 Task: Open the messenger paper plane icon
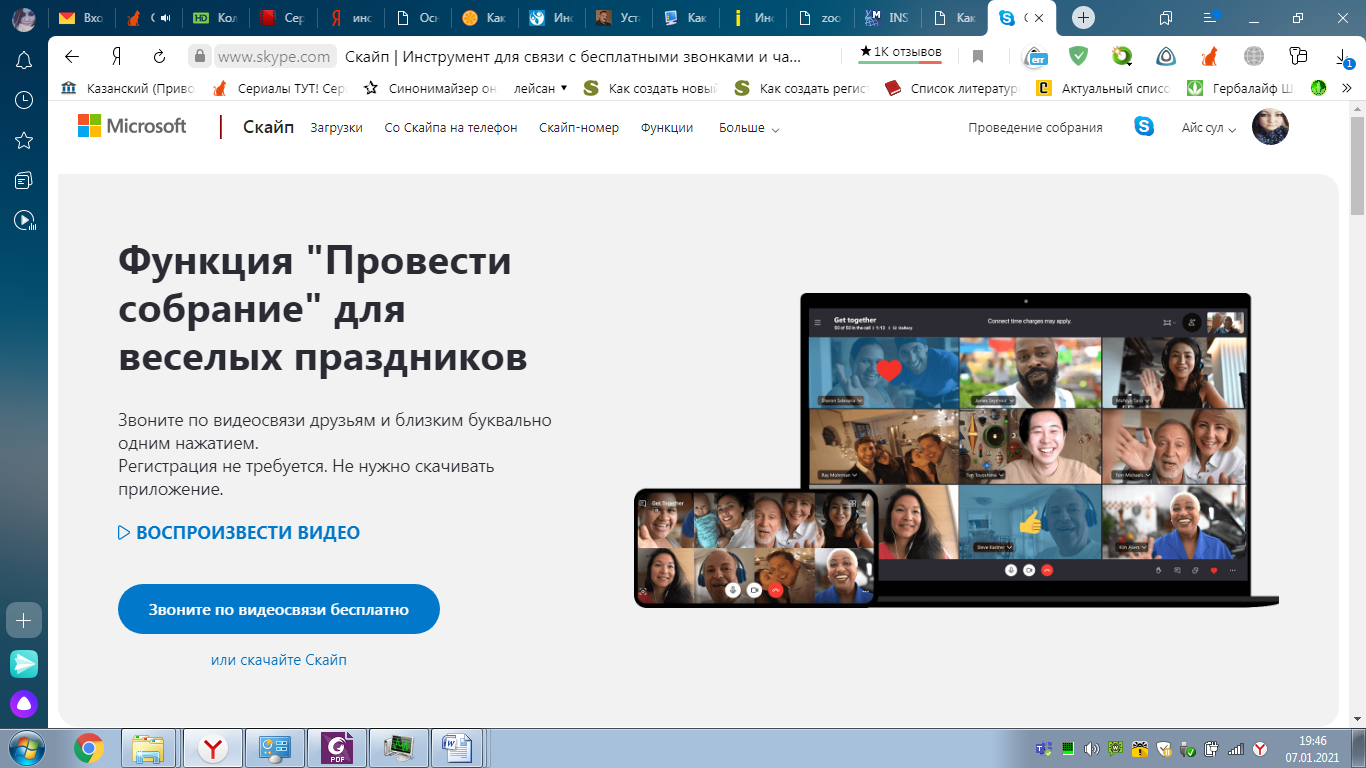24,663
